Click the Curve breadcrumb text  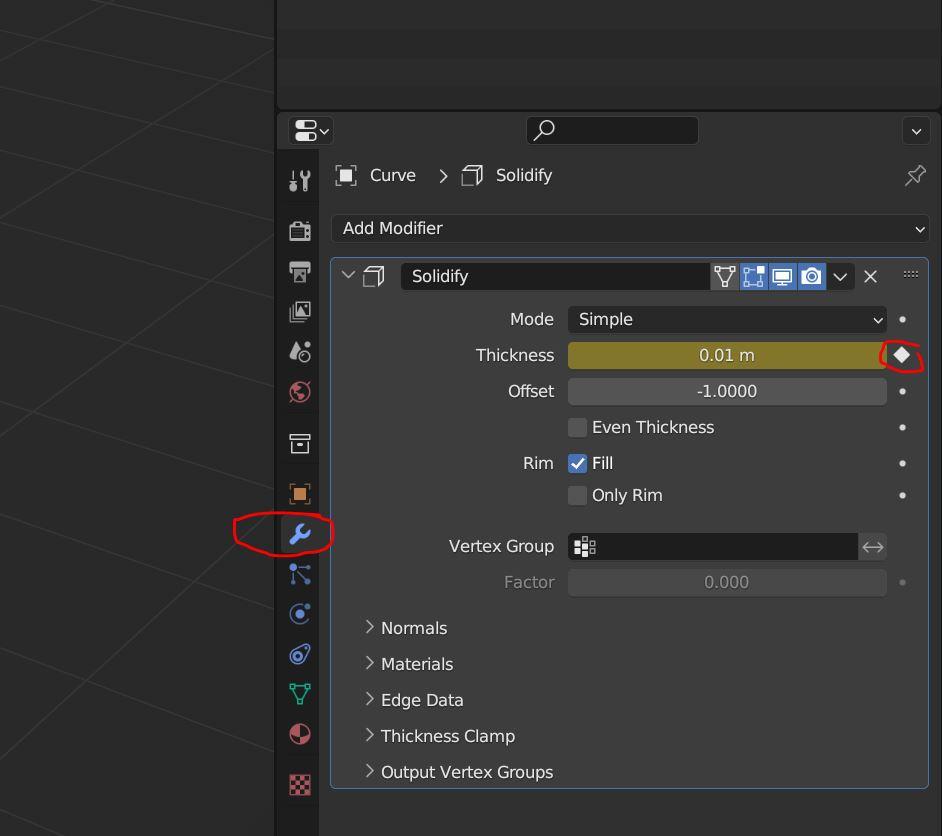pyautogui.click(x=393, y=175)
